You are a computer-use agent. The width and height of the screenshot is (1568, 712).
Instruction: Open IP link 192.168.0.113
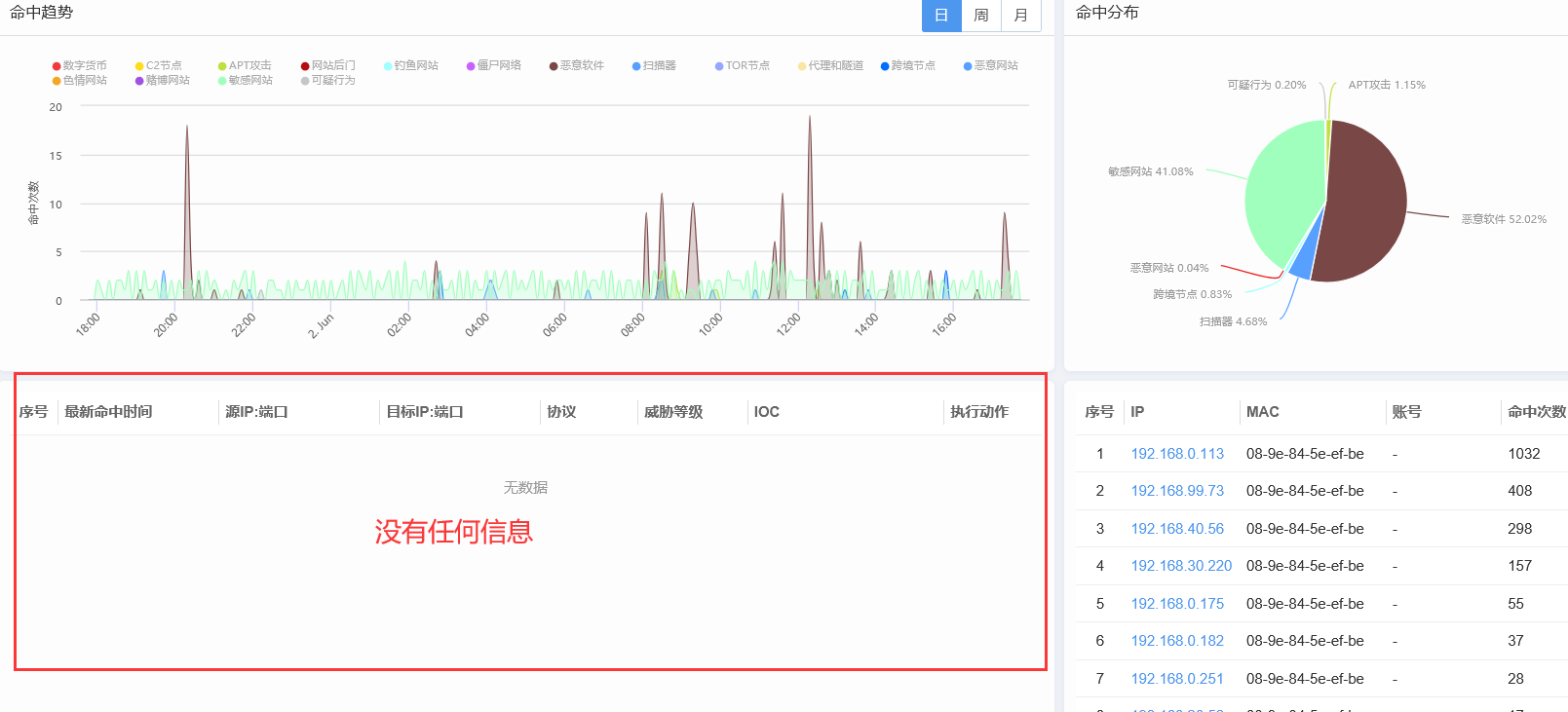(x=1177, y=454)
